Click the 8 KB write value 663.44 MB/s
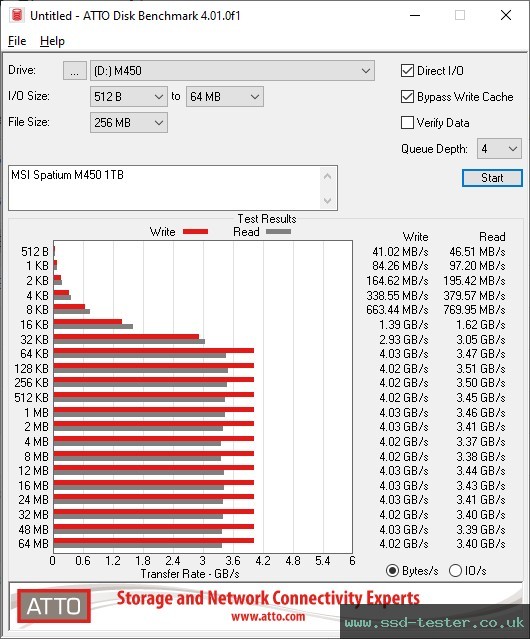This screenshot has height=639, width=530. (397, 310)
